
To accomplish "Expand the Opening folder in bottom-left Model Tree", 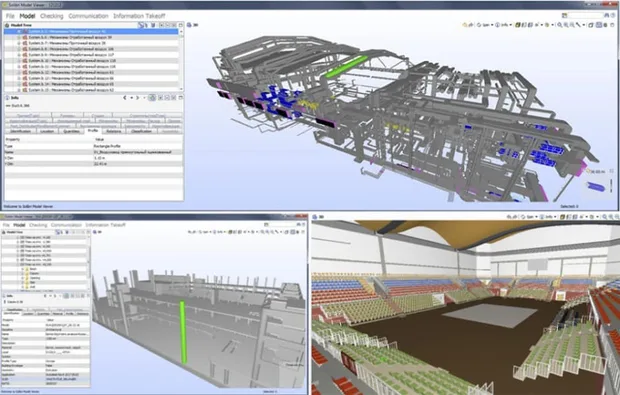I will click(23, 278).
